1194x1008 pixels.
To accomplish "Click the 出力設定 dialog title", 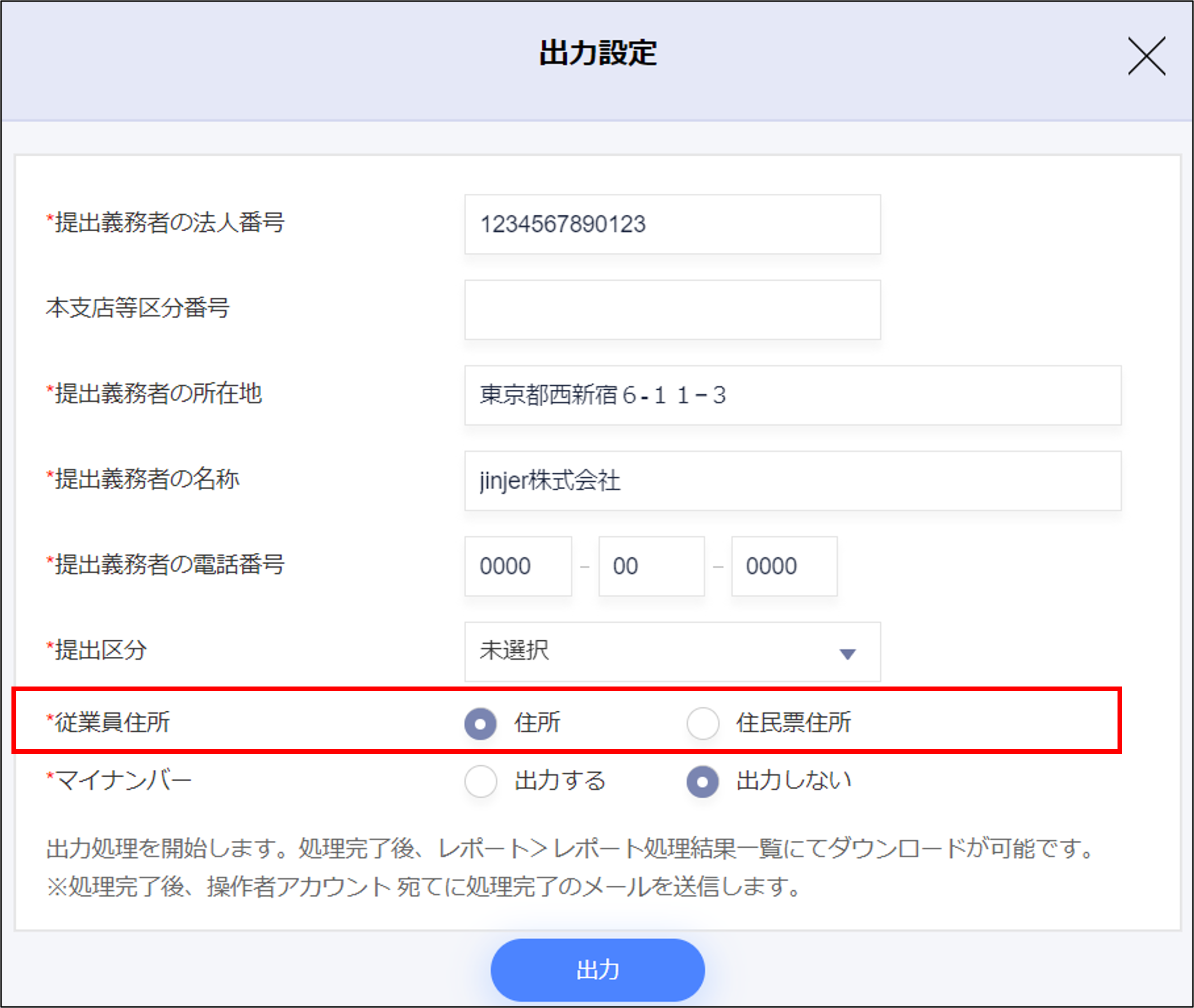I will click(597, 53).
